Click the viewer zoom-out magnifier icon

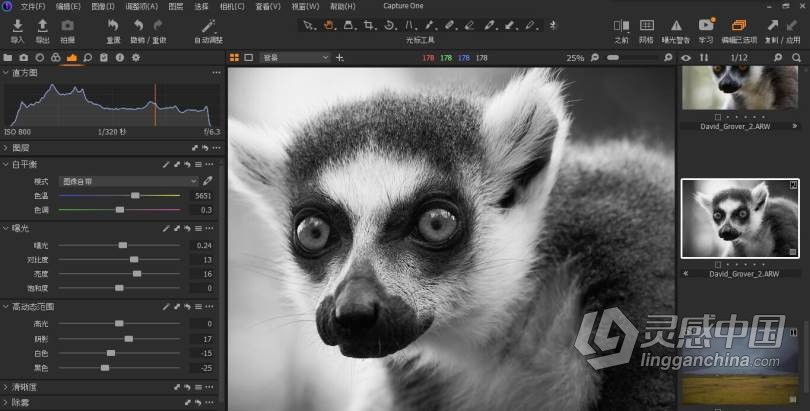pyautogui.click(x=595, y=58)
